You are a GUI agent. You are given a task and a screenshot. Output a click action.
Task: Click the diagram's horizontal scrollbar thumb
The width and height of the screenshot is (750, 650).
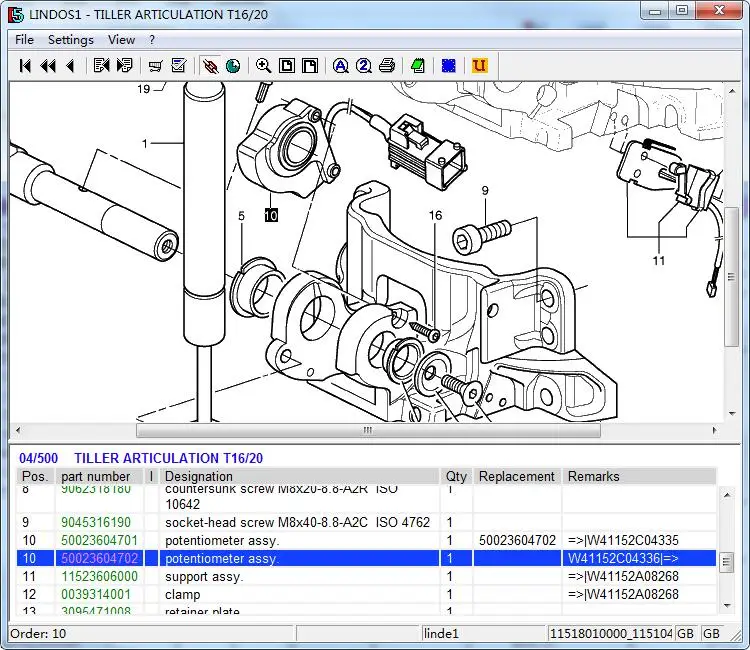click(367, 431)
